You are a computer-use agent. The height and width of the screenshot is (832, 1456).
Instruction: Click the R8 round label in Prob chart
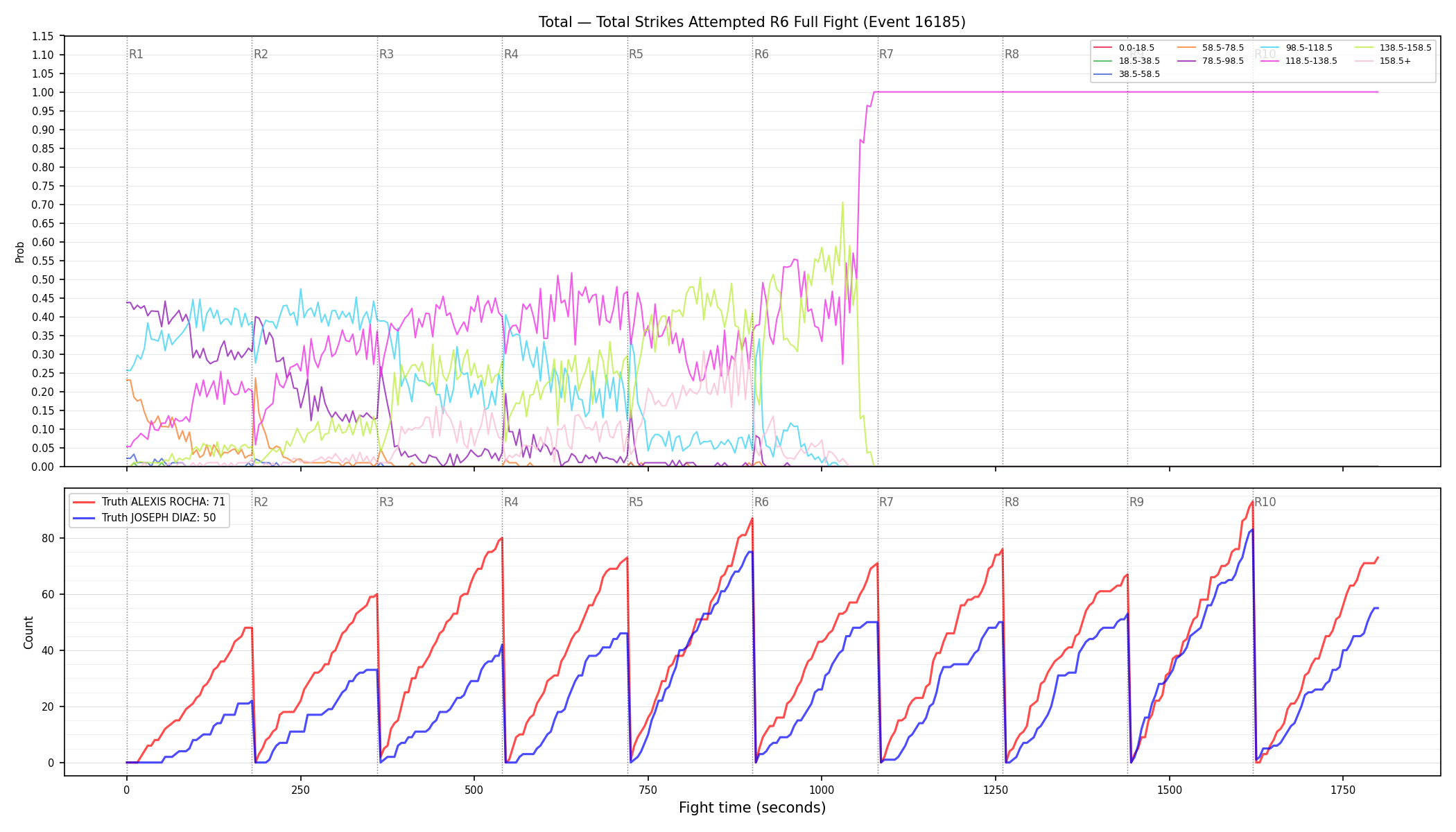(1012, 54)
